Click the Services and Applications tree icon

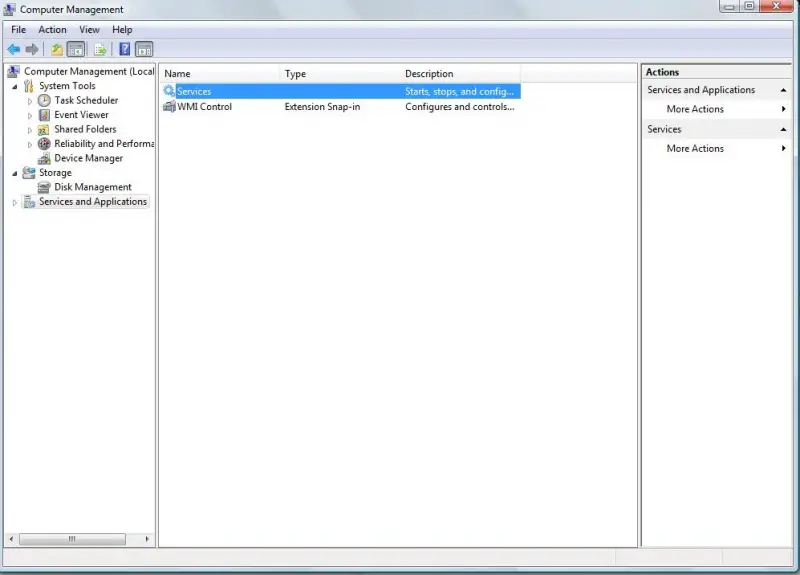[30, 202]
